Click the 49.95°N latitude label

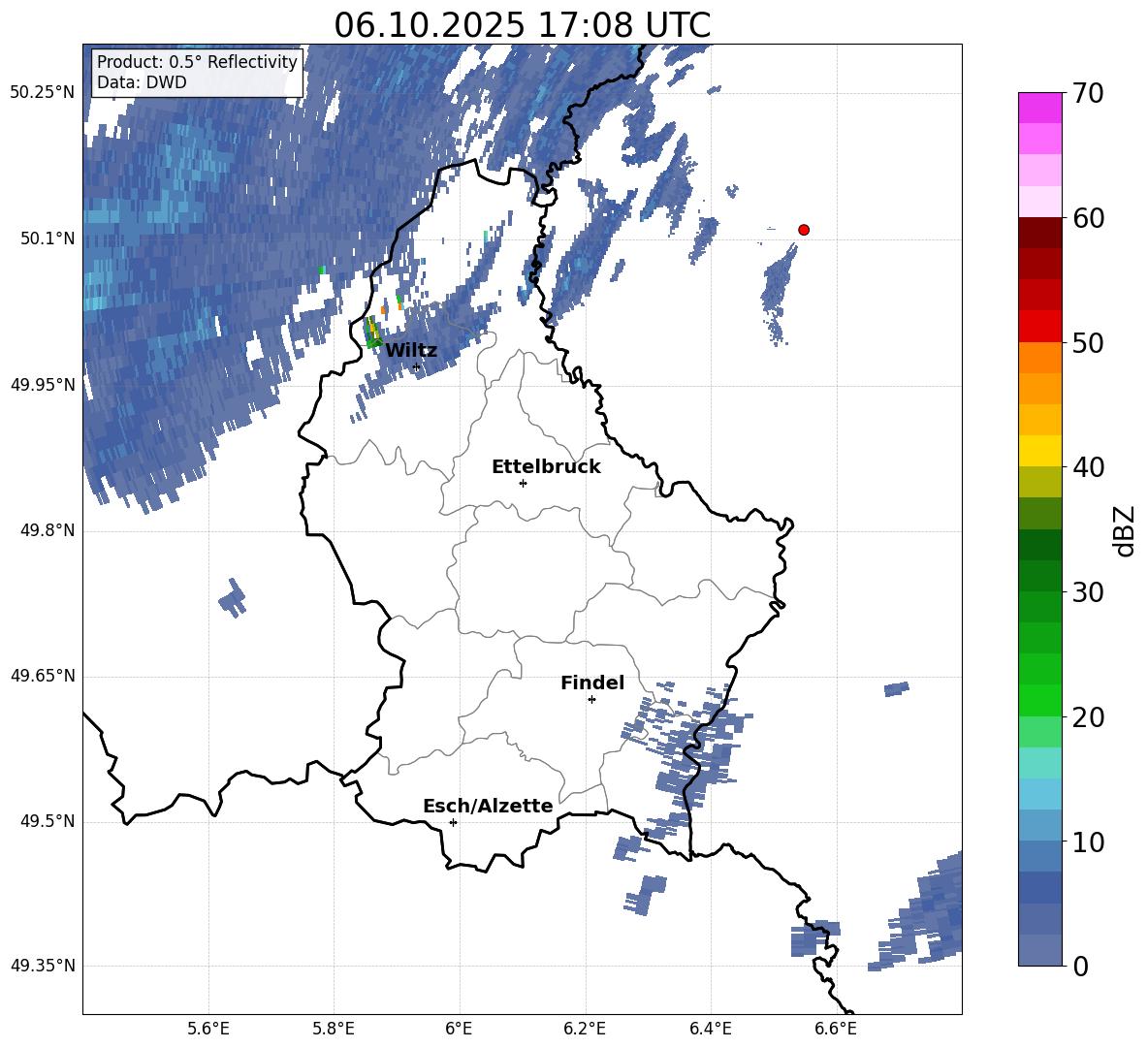coord(43,385)
